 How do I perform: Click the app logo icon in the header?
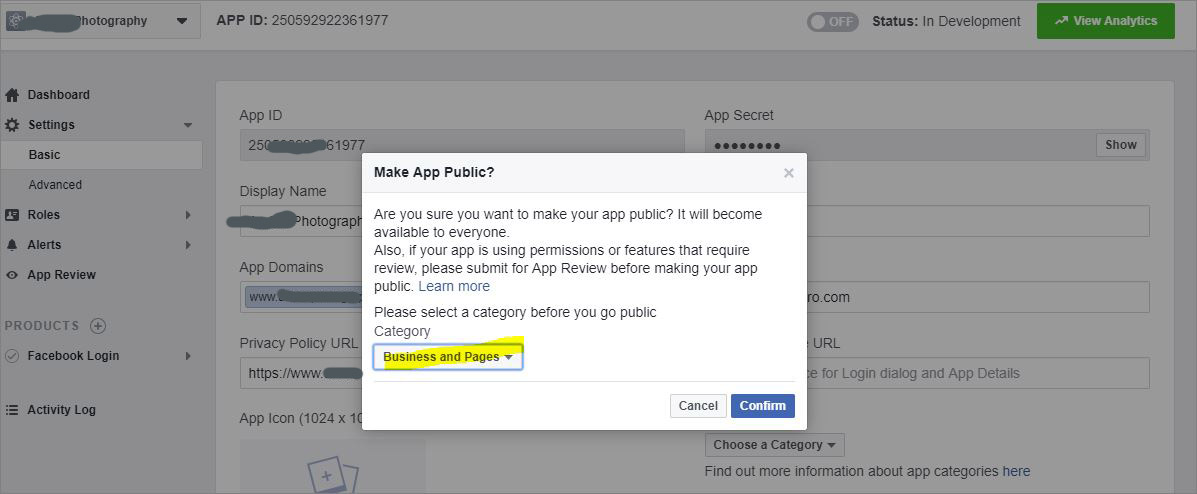tap(16, 21)
